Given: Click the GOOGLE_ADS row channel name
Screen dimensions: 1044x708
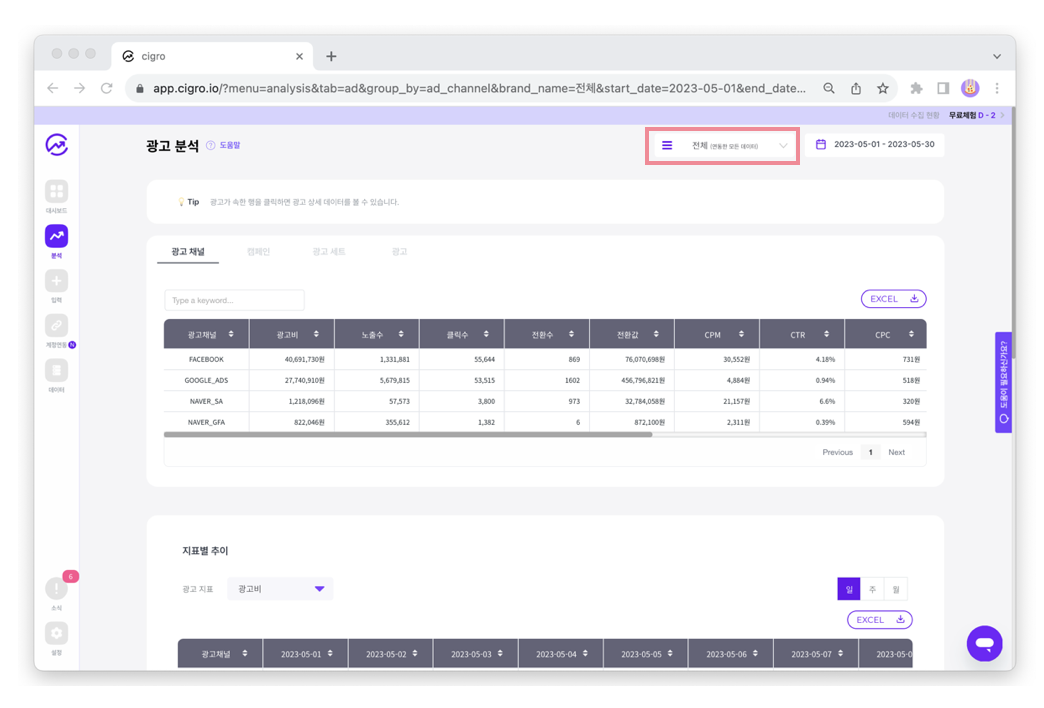Looking at the screenshot, I should [206, 380].
